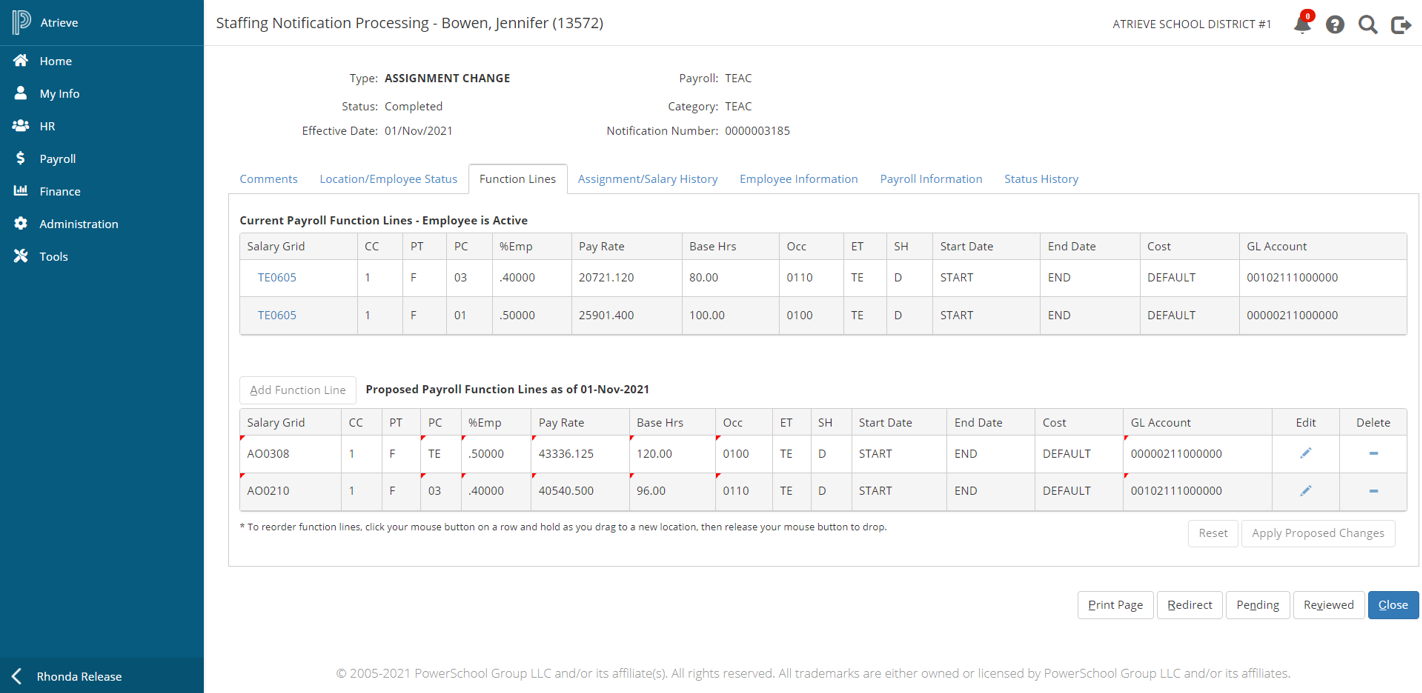Click the notifications bell icon
The image size is (1422, 693).
point(1302,25)
